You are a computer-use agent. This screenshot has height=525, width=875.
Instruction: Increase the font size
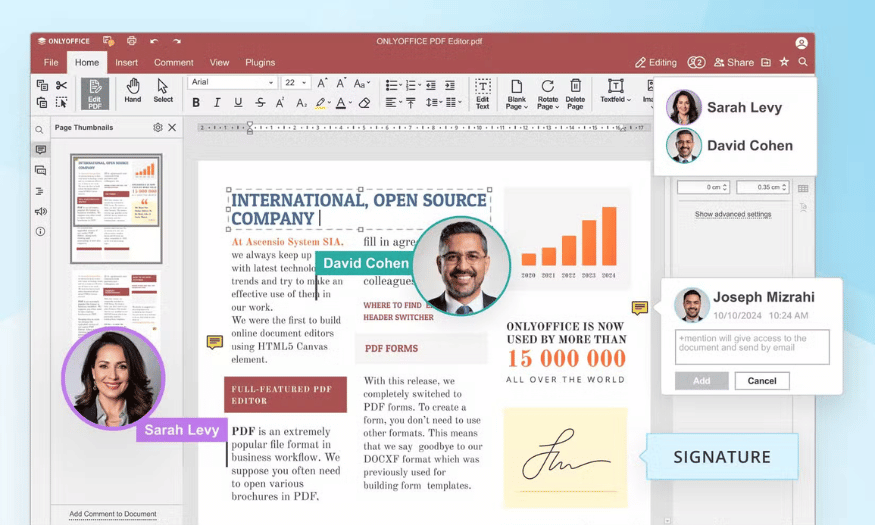tap(322, 83)
